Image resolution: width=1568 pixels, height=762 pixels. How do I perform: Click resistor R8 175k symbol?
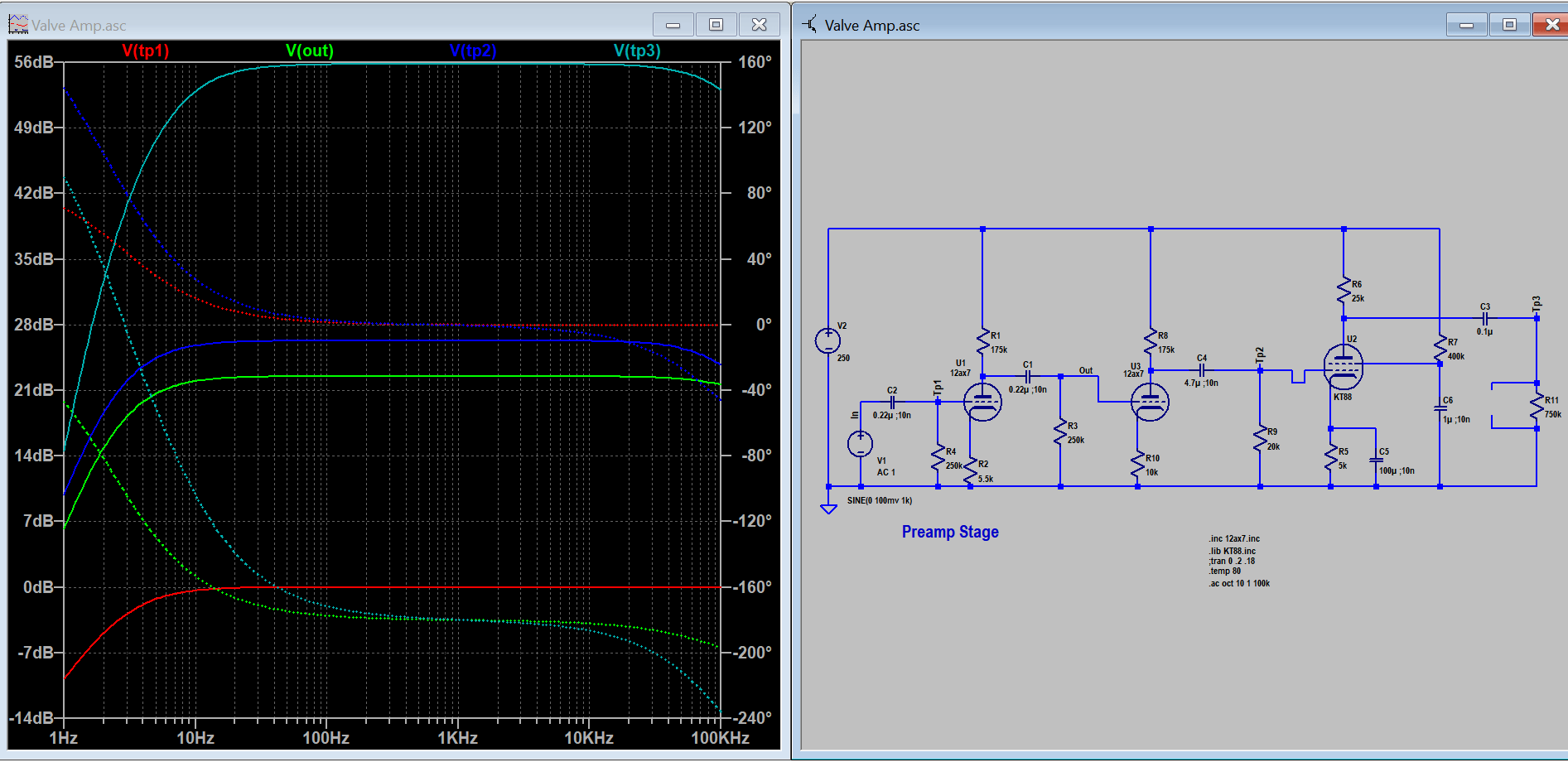tap(1151, 341)
